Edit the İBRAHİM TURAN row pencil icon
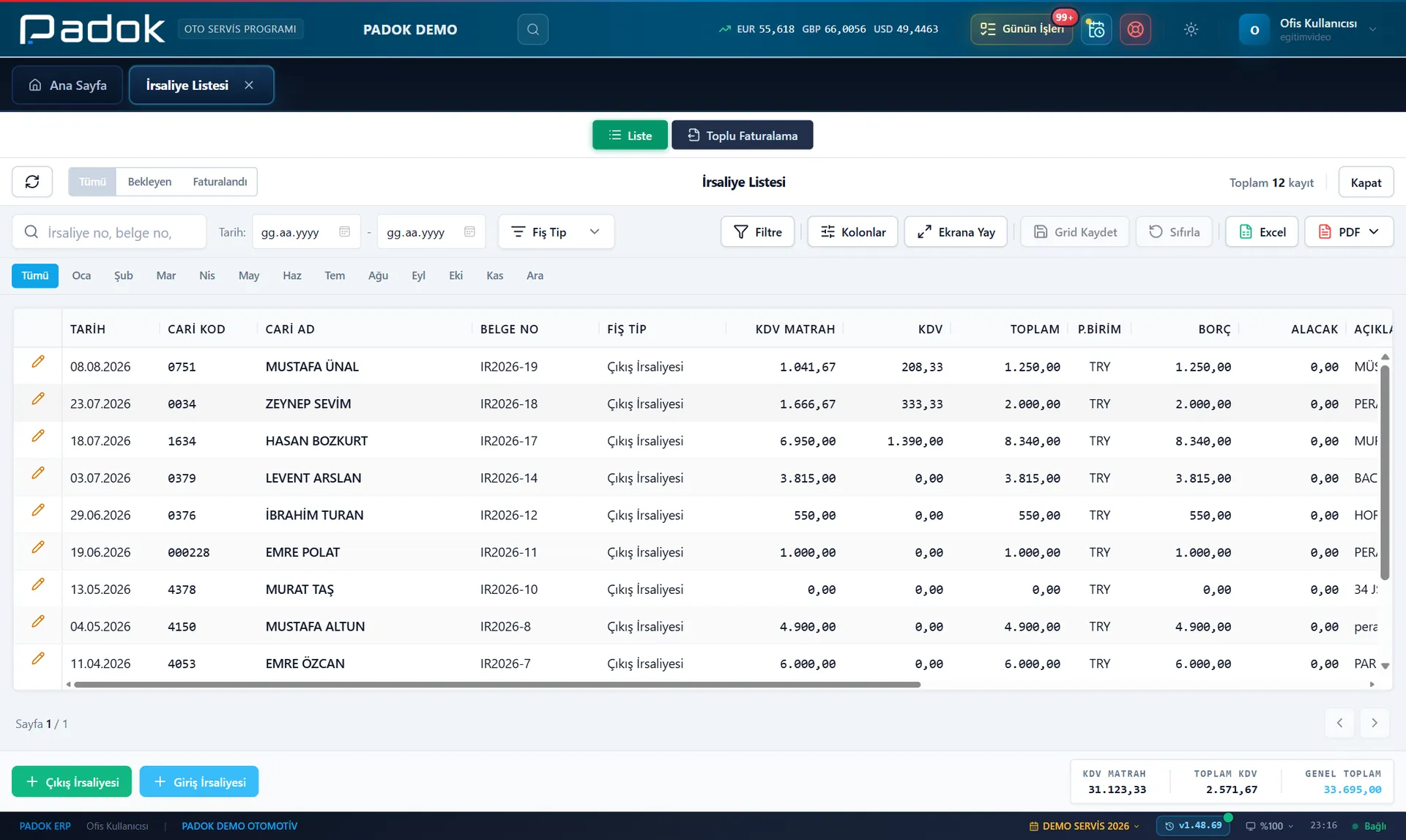Image resolution: width=1406 pixels, height=840 pixels. [x=38, y=510]
